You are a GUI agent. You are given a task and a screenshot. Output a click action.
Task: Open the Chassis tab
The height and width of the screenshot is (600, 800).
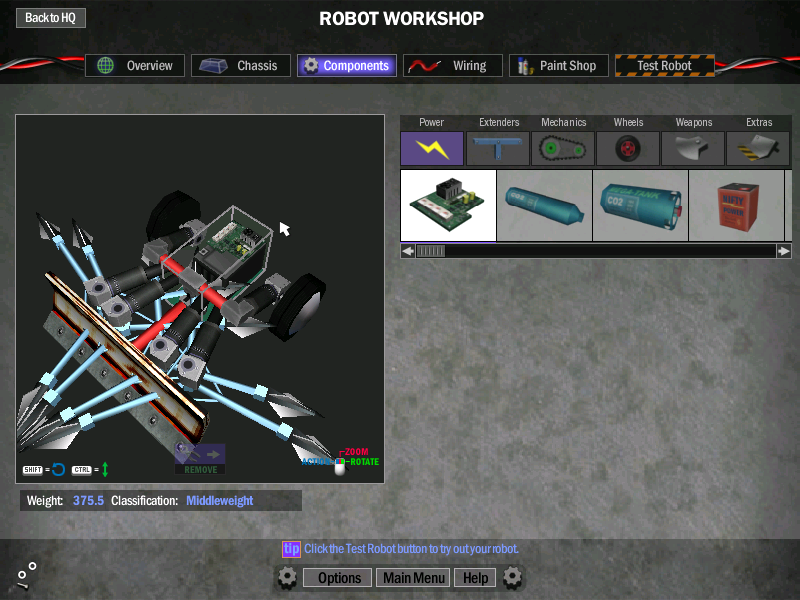coord(241,65)
